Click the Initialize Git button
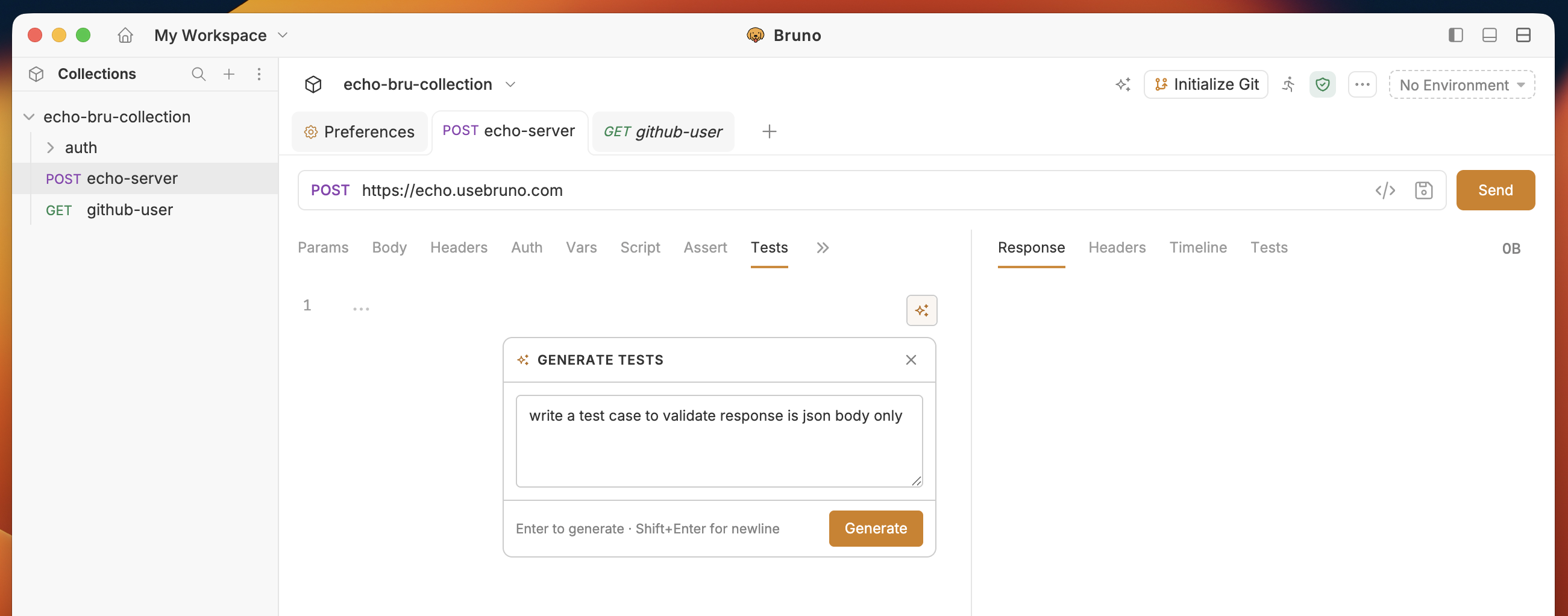Image resolution: width=1568 pixels, height=616 pixels. [x=1206, y=84]
